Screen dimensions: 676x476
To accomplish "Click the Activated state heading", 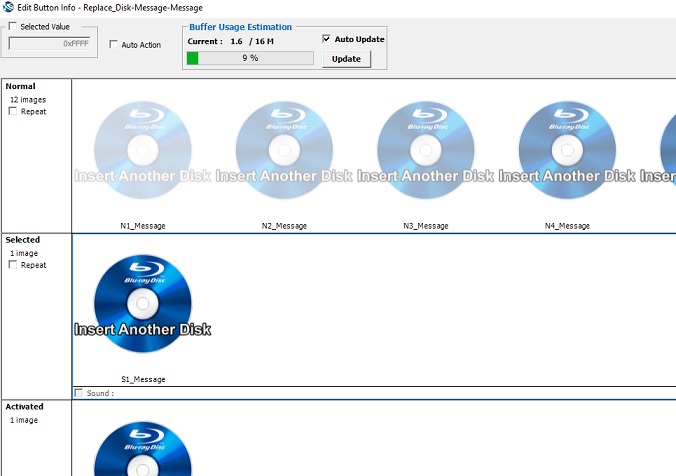I will [24, 407].
